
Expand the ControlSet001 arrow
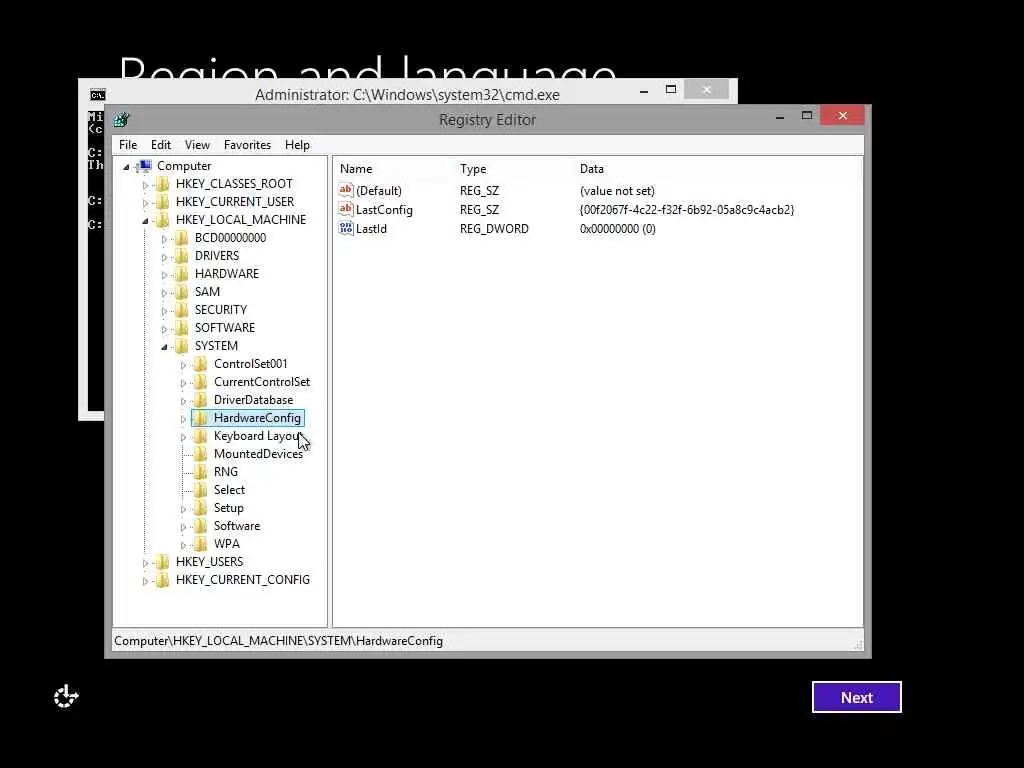coord(183,365)
